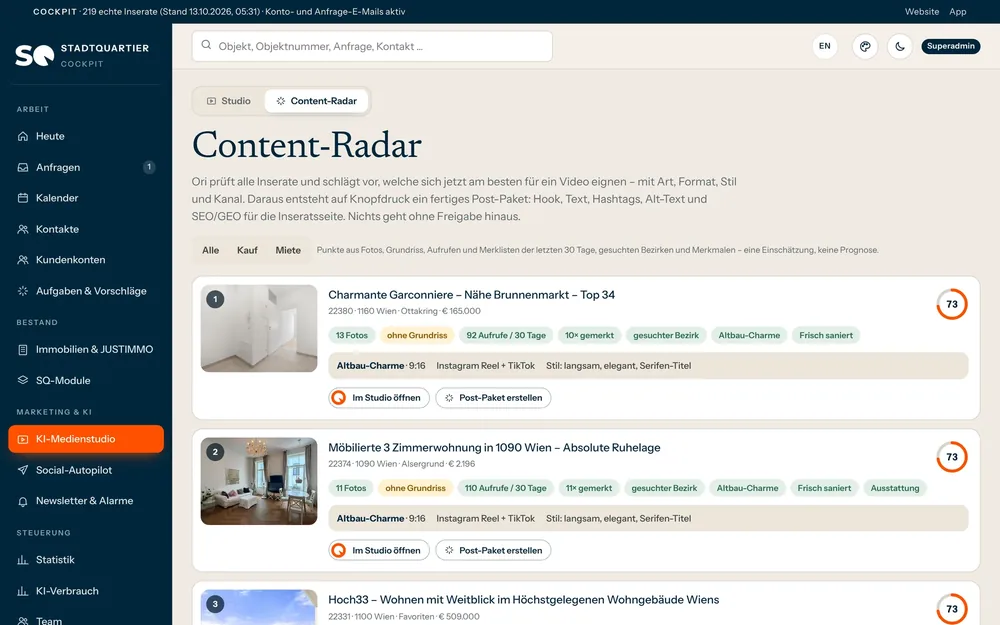Image resolution: width=1000 pixels, height=625 pixels.
Task: Click the '10× gemerkt' tag
Action: click(x=589, y=335)
